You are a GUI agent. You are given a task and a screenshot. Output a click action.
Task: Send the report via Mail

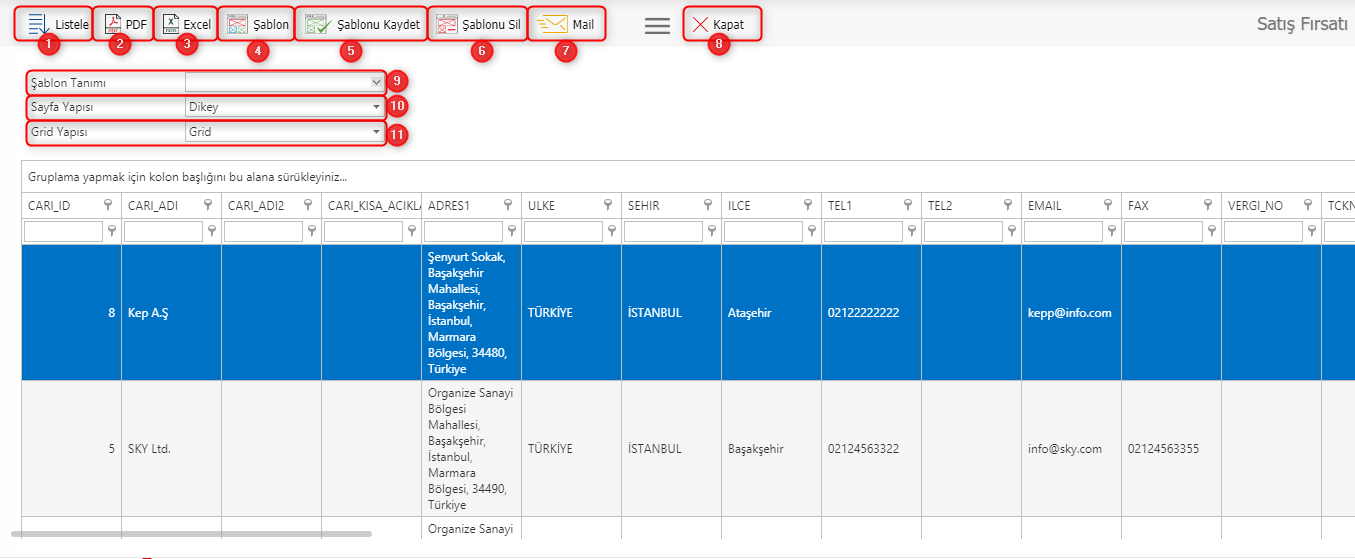[x=568, y=24]
